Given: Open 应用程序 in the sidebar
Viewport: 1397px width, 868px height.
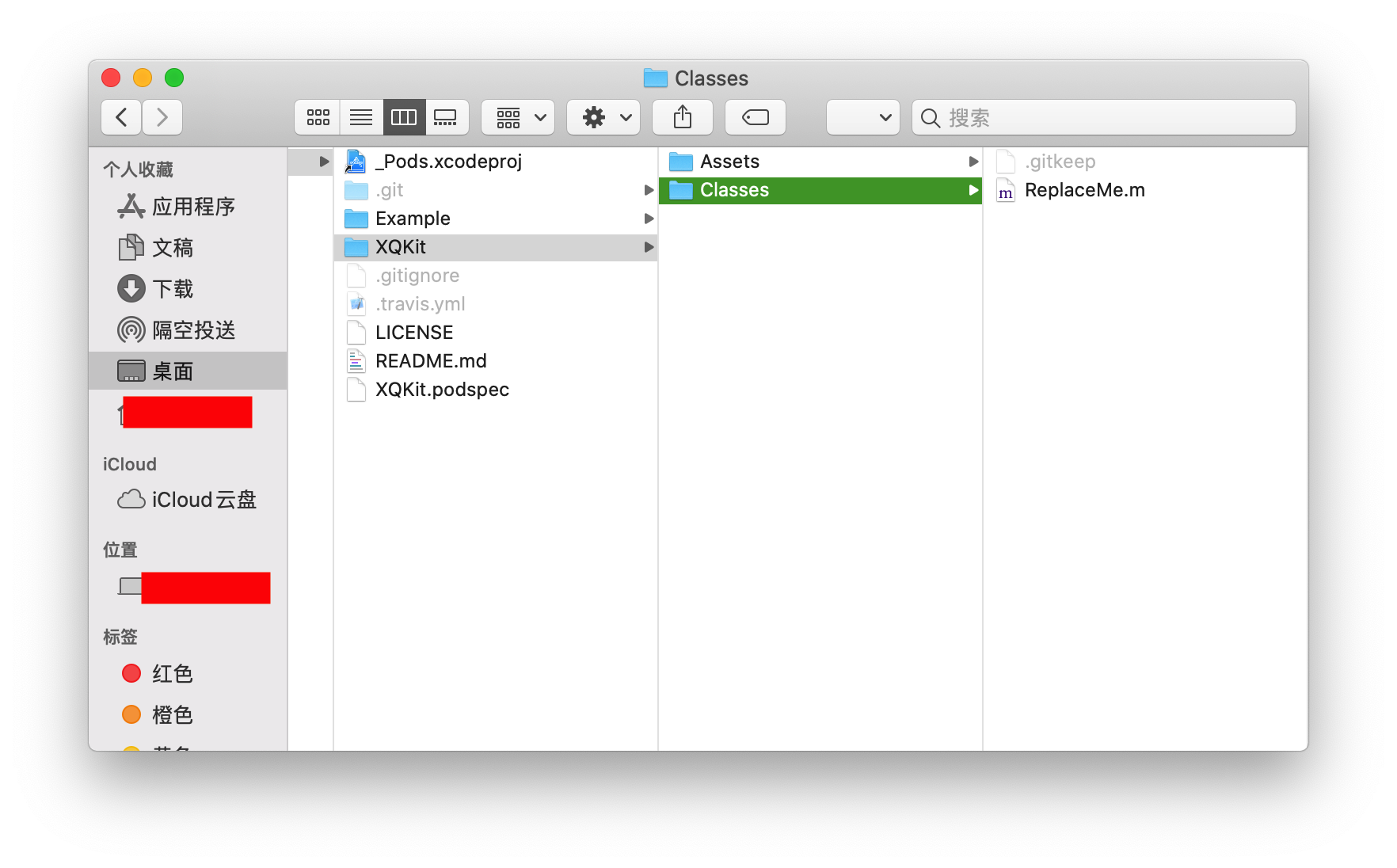Looking at the screenshot, I should [x=188, y=207].
